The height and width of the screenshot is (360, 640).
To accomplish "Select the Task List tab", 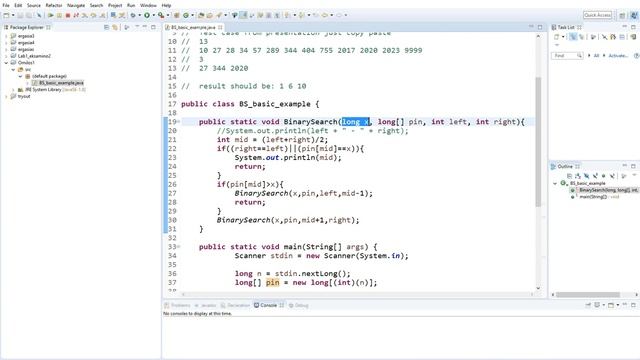I will tap(566, 27).
